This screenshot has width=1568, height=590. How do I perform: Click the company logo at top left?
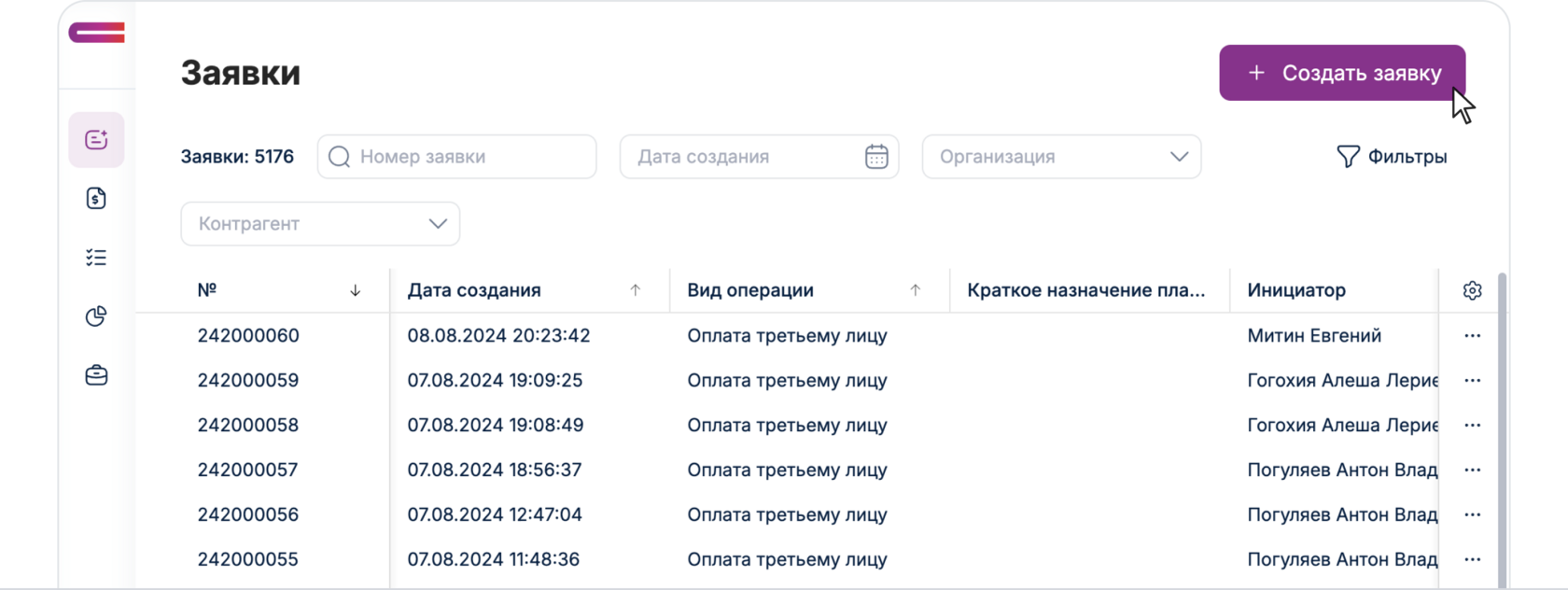pos(96,33)
